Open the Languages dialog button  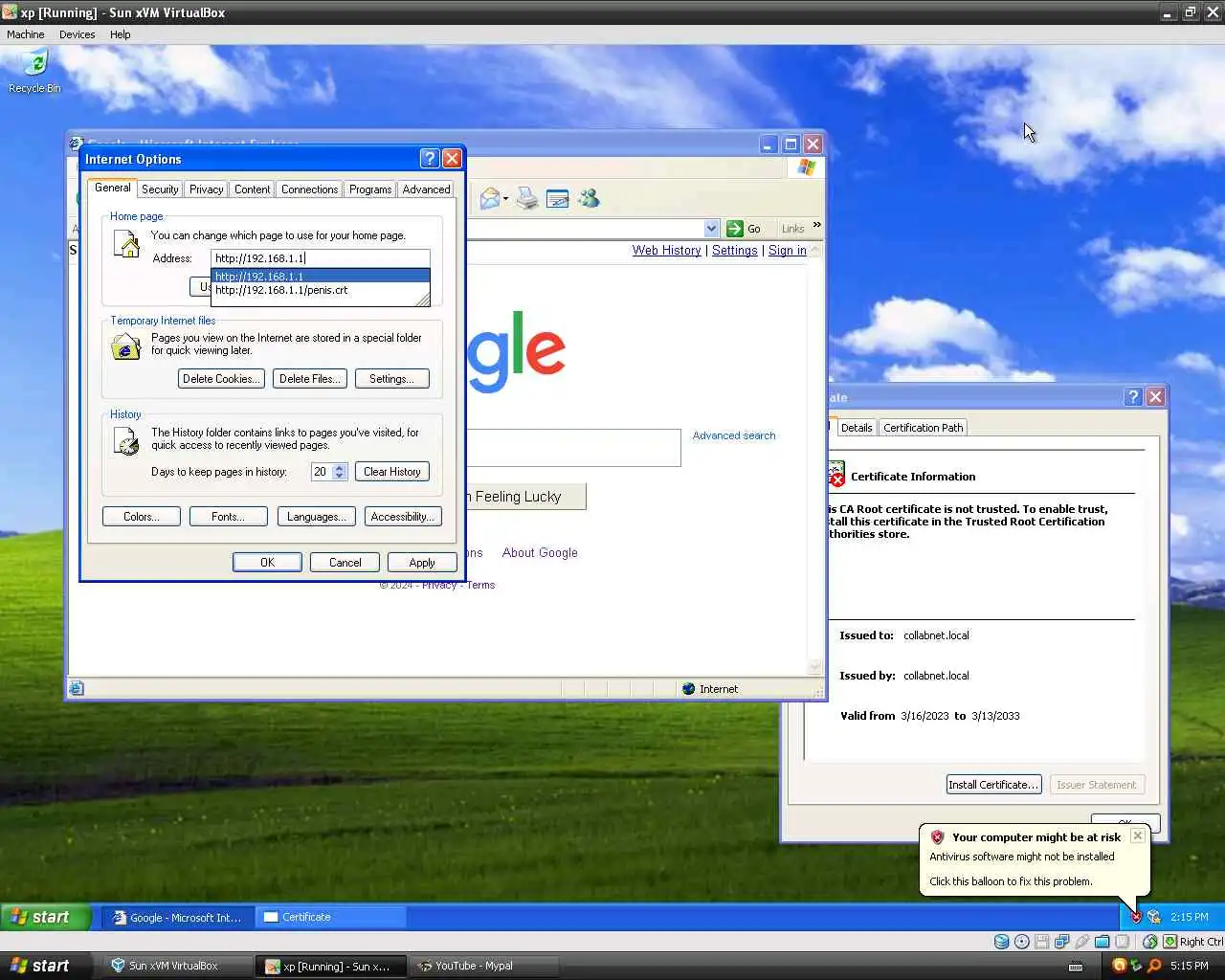(x=316, y=517)
